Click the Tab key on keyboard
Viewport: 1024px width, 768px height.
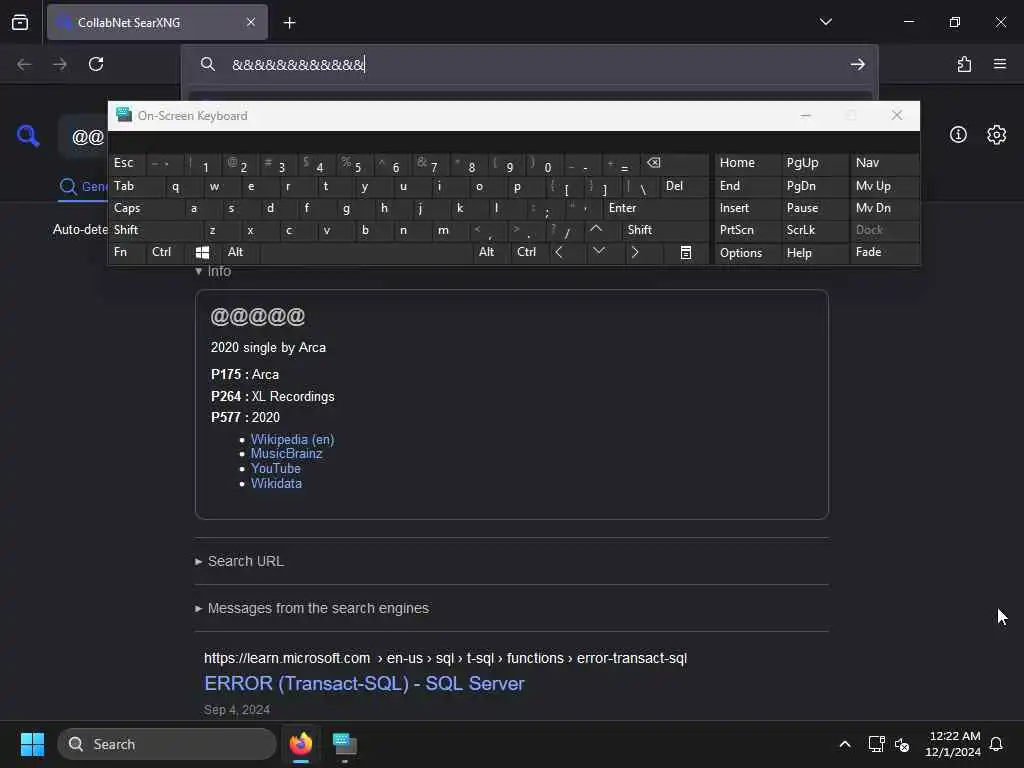[137, 186]
